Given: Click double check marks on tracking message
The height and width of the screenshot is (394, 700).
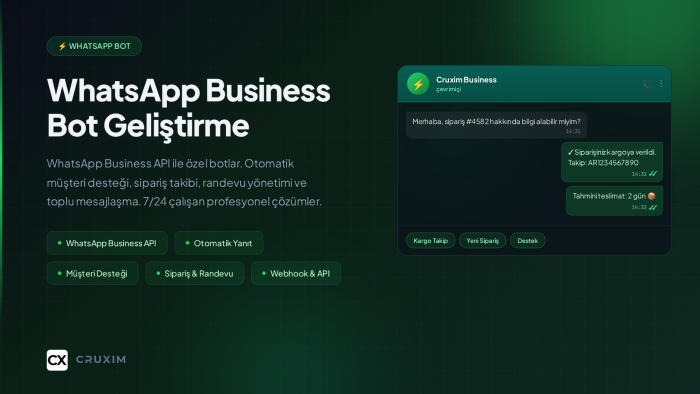Looking at the screenshot, I should pos(653,174).
